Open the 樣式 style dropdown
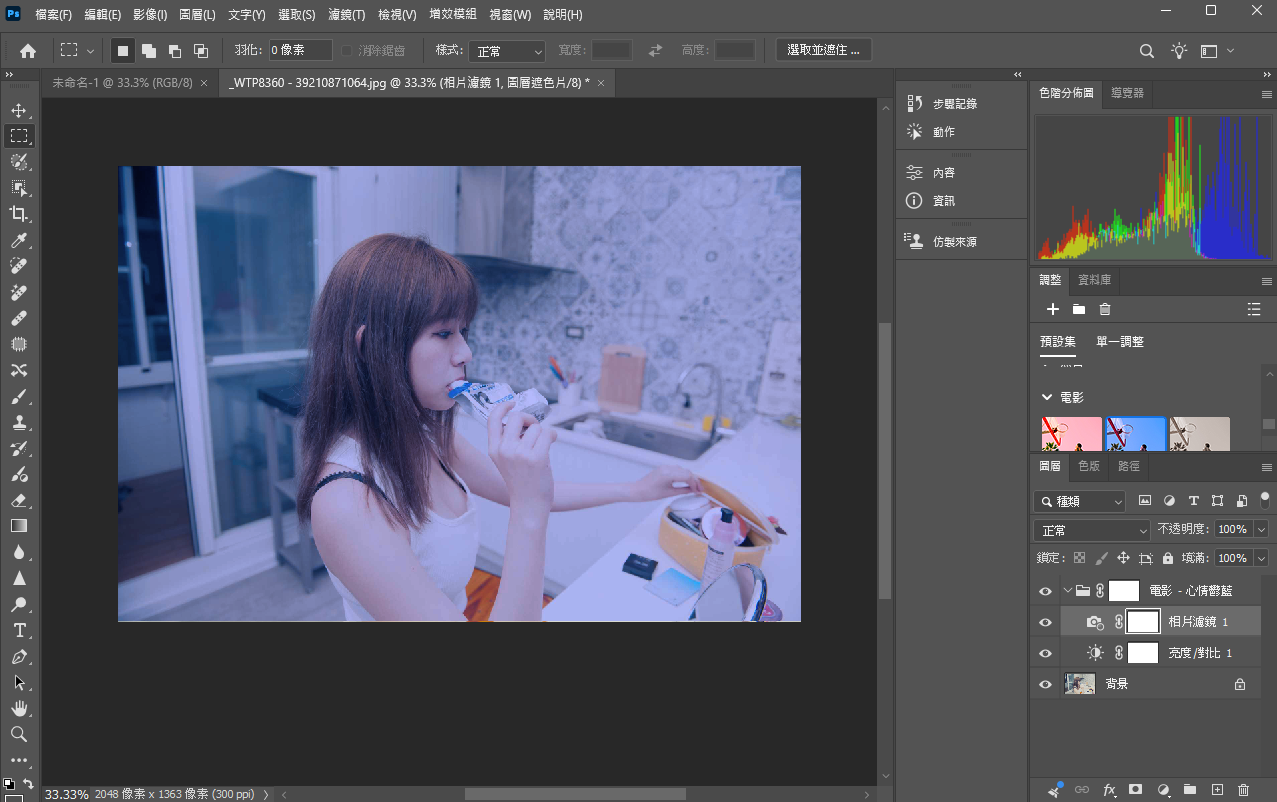 click(x=506, y=51)
